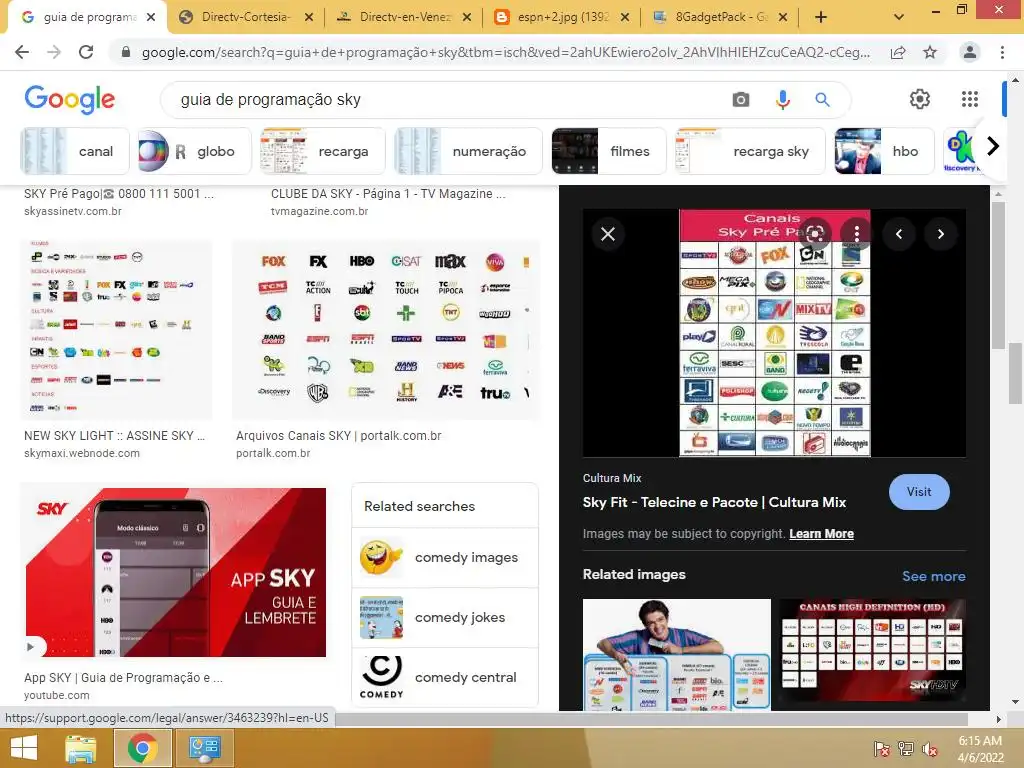The width and height of the screenshot is (1024, 768).
Task: Open Canais High Definition related image
Action: tap(872, 651)
